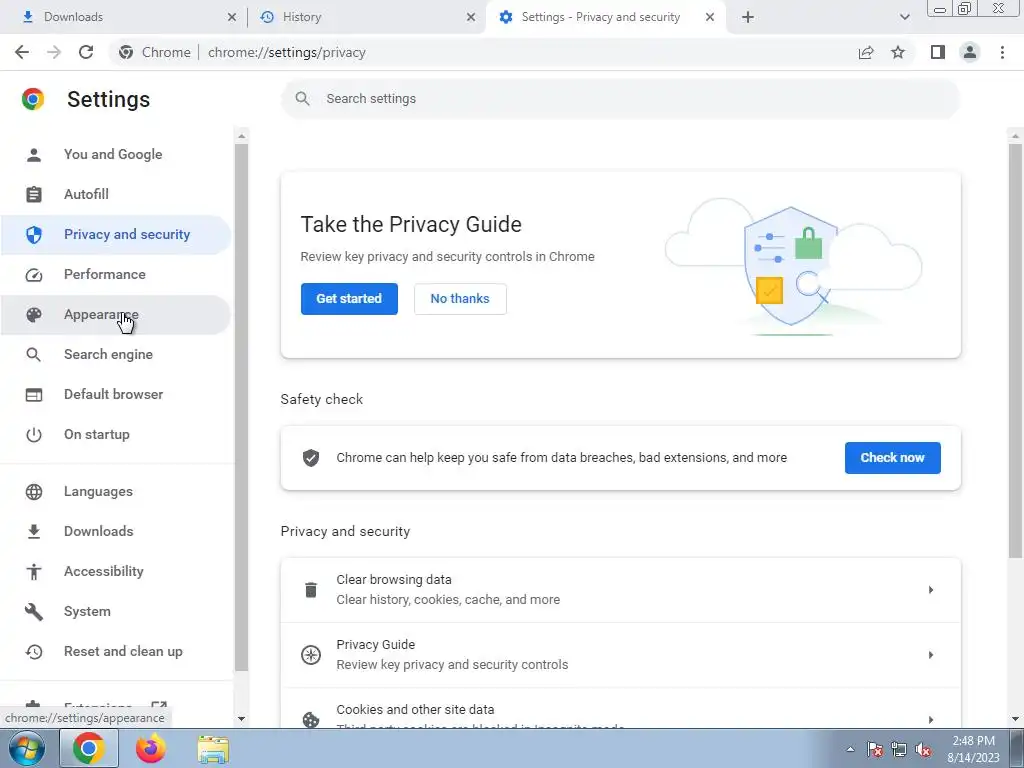
Task: Click the Chrome logo next to Settings title
Action: tap(33, 99)
